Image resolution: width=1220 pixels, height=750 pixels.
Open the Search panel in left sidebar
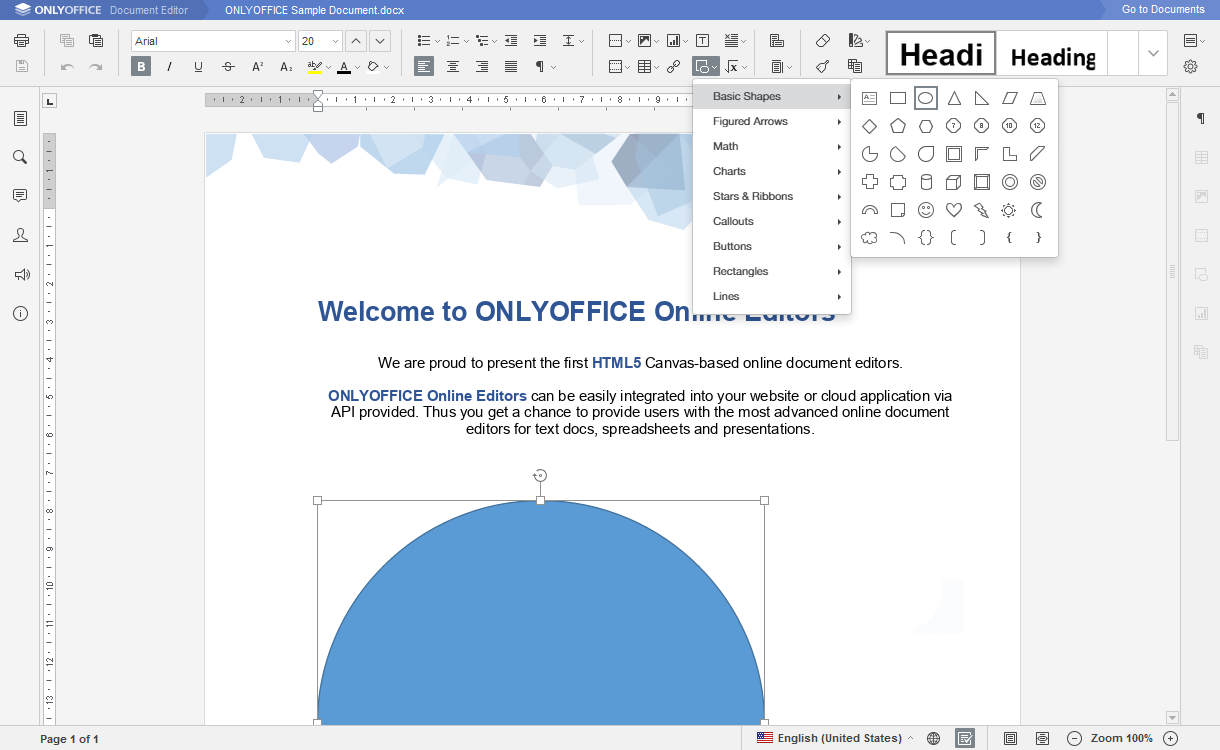pyautogui.click(x=20, y=157)
